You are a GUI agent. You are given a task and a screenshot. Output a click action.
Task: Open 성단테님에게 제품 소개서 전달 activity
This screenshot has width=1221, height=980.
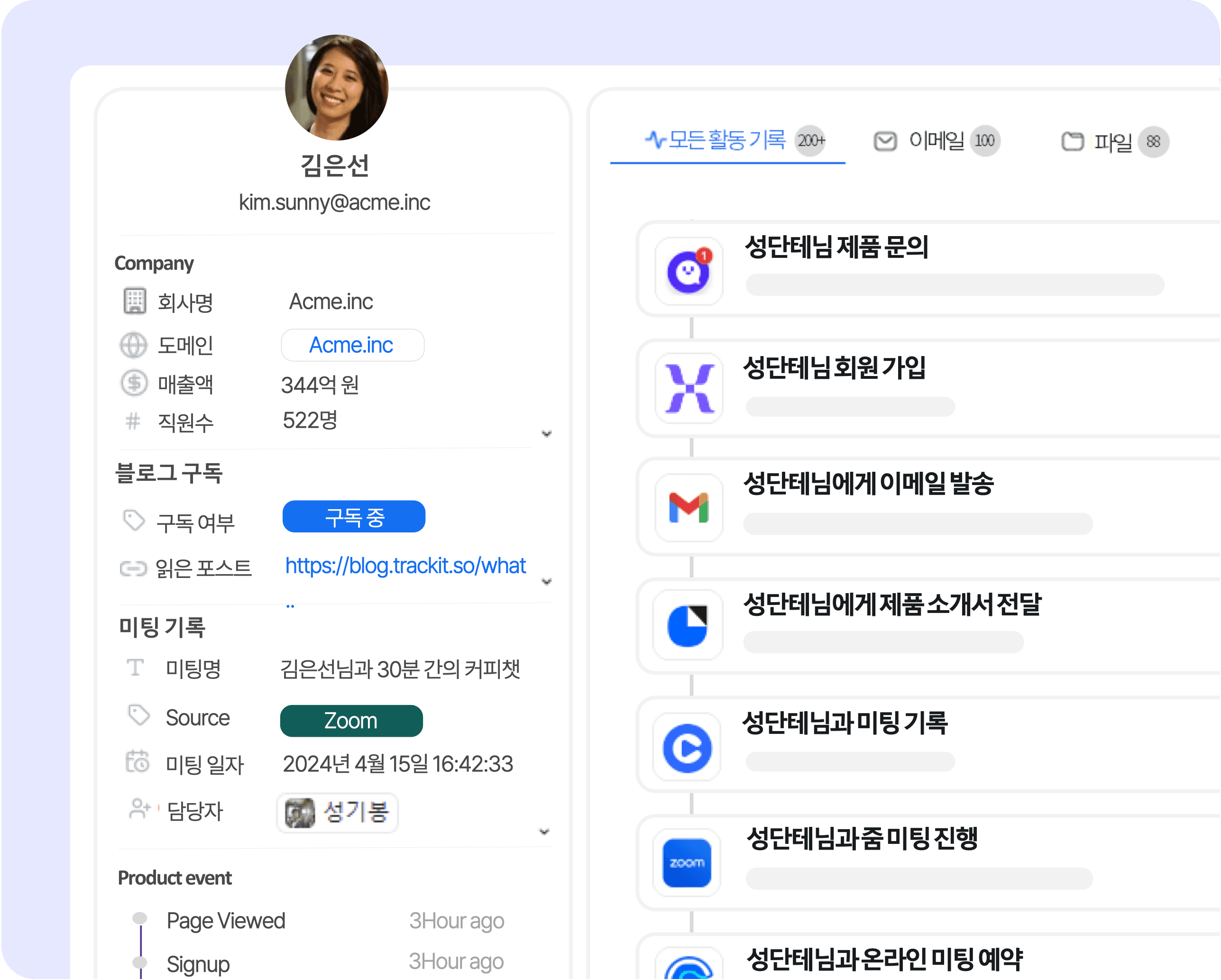(929, 627)
